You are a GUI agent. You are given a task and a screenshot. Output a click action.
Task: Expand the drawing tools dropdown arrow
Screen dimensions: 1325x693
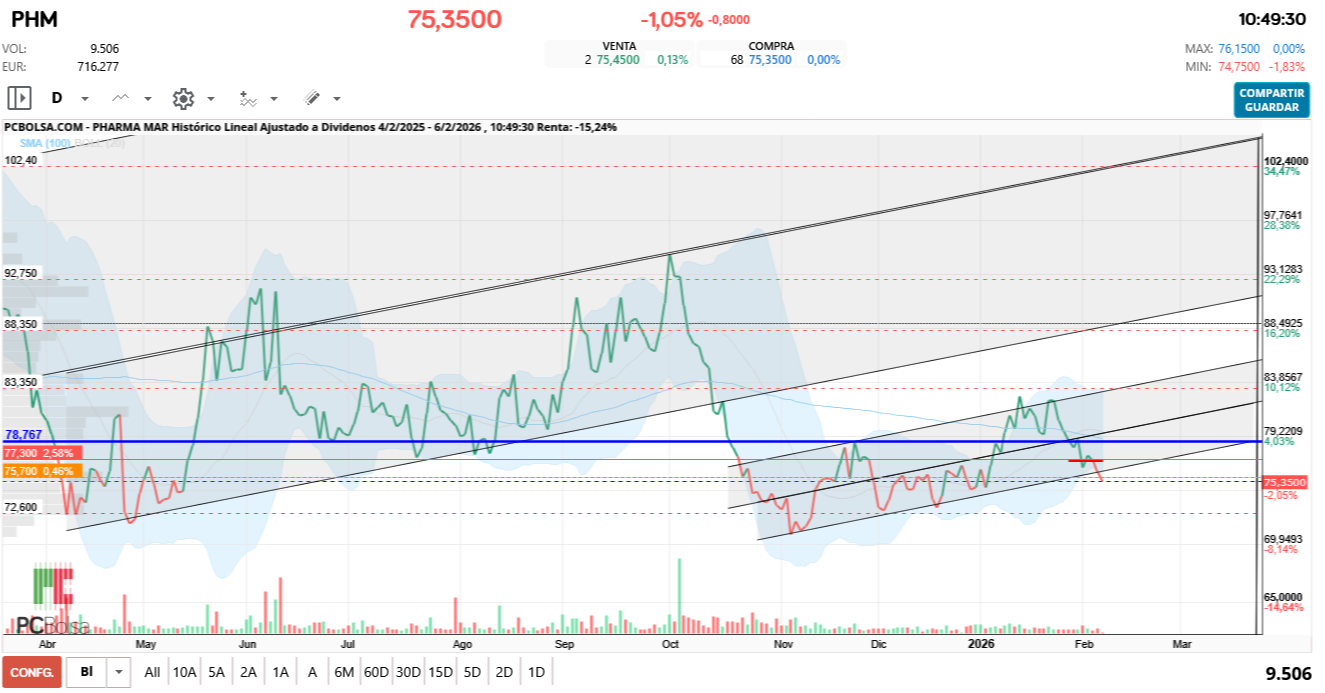click(337, 99)
